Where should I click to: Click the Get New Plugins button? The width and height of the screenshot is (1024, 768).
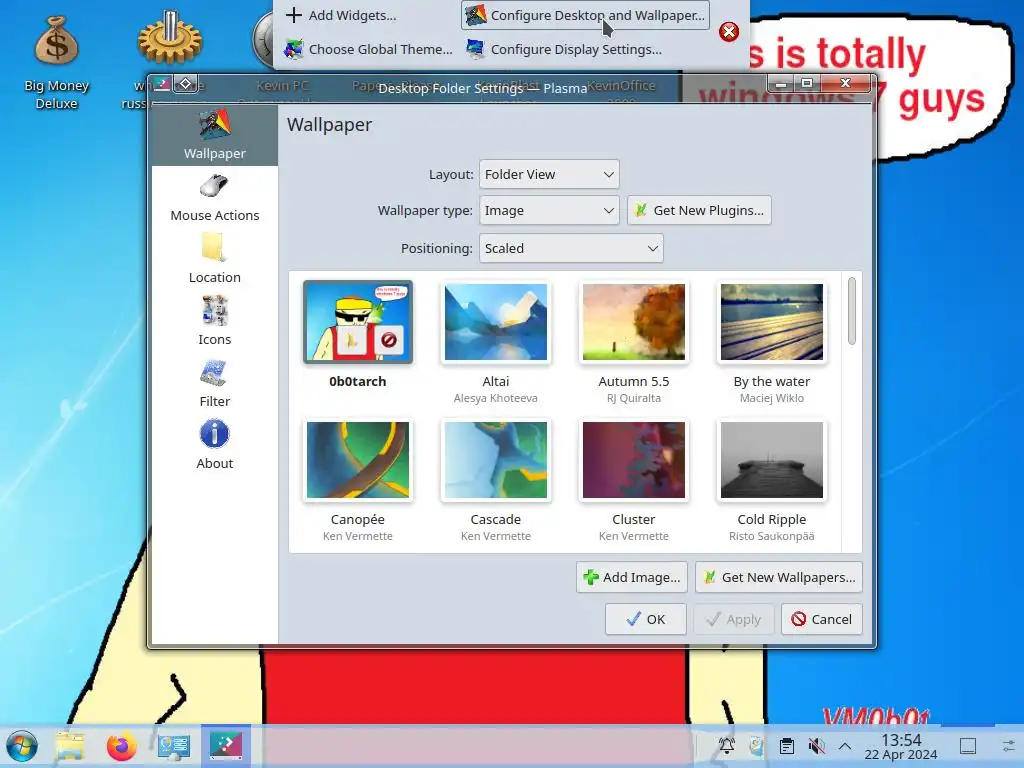(x=699, y=210)
